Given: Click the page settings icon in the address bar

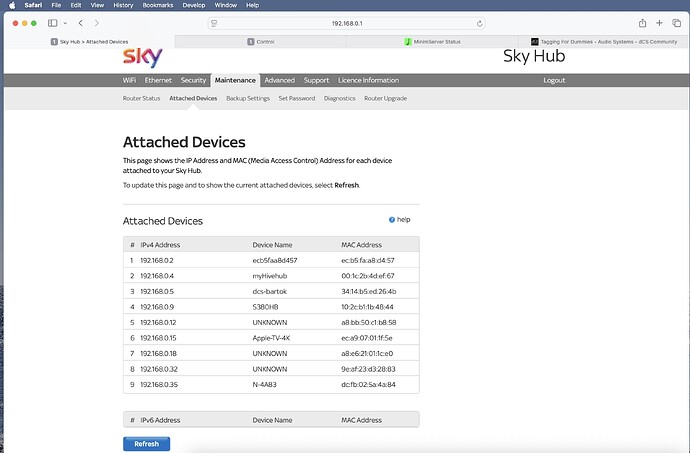Looking at the screenshot, I should (x=214, y=23).
